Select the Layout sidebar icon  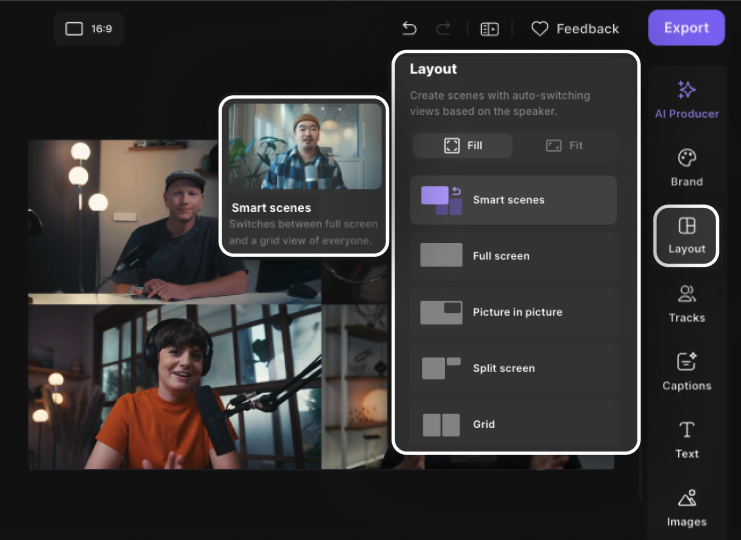click(686, 235)
